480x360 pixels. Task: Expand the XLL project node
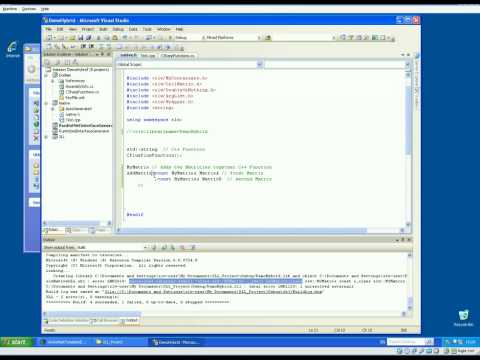46,137
